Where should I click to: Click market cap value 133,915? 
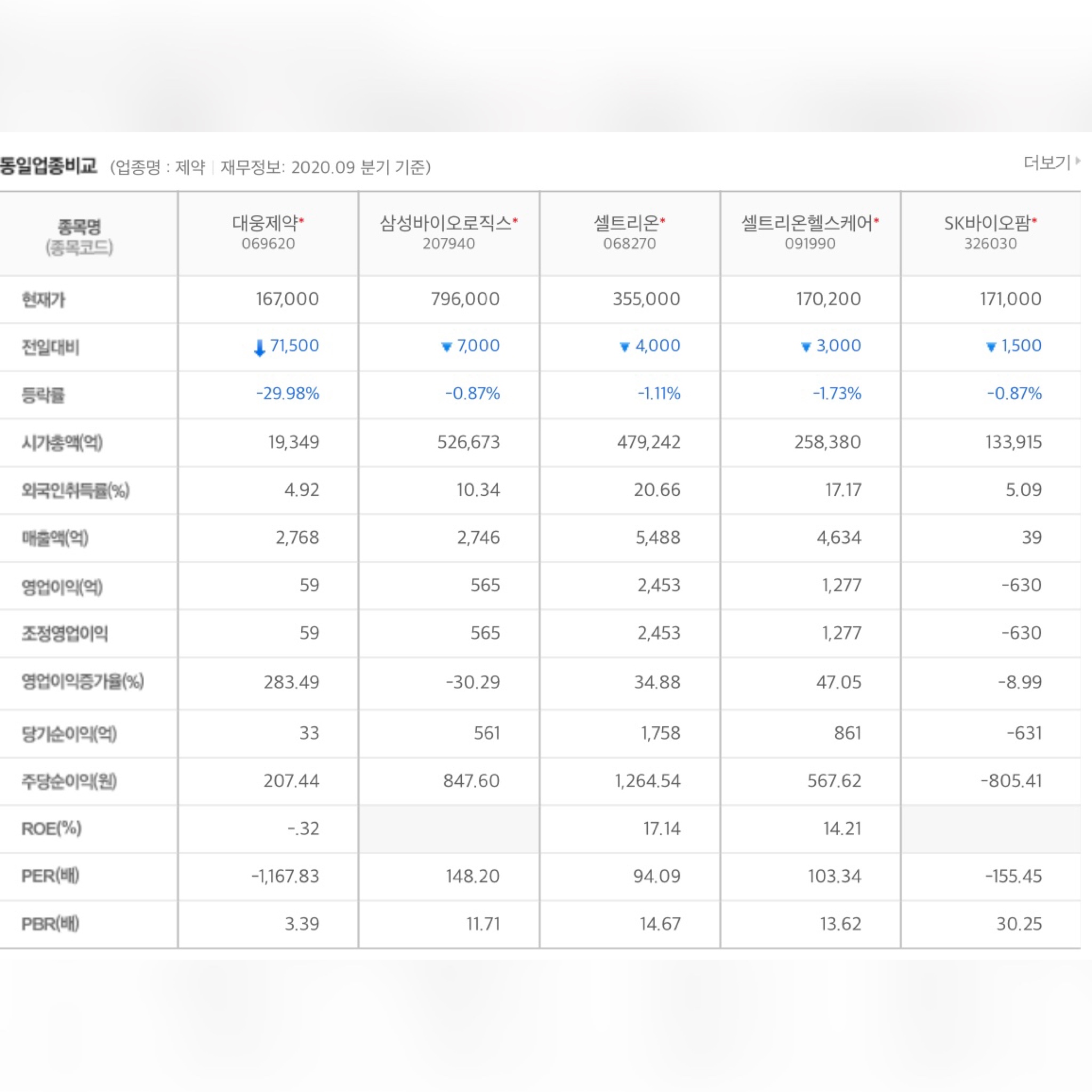pyautogui.click(x=1014, y=442)
